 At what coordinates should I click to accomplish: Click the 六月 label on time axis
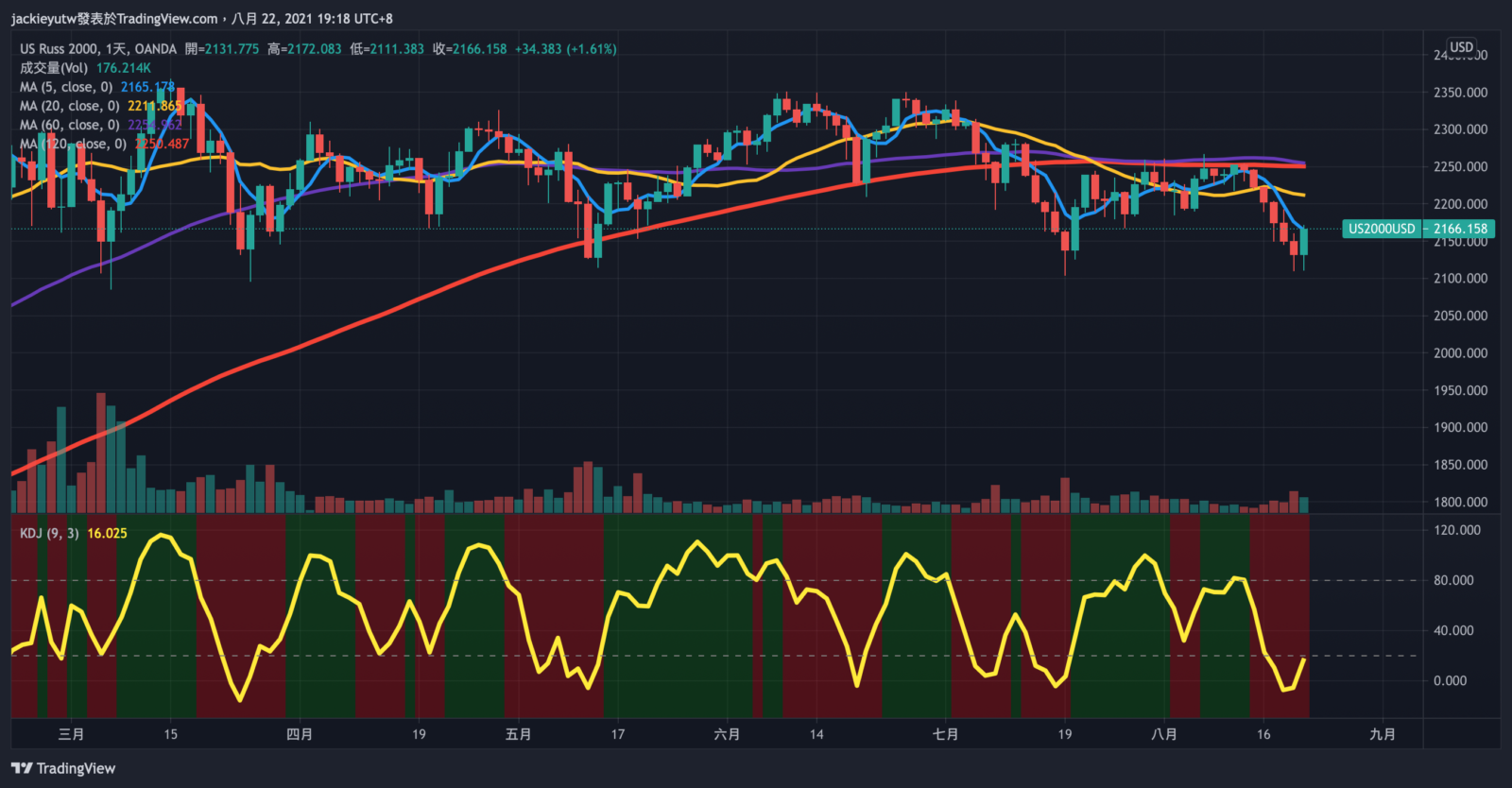(727, 734)
